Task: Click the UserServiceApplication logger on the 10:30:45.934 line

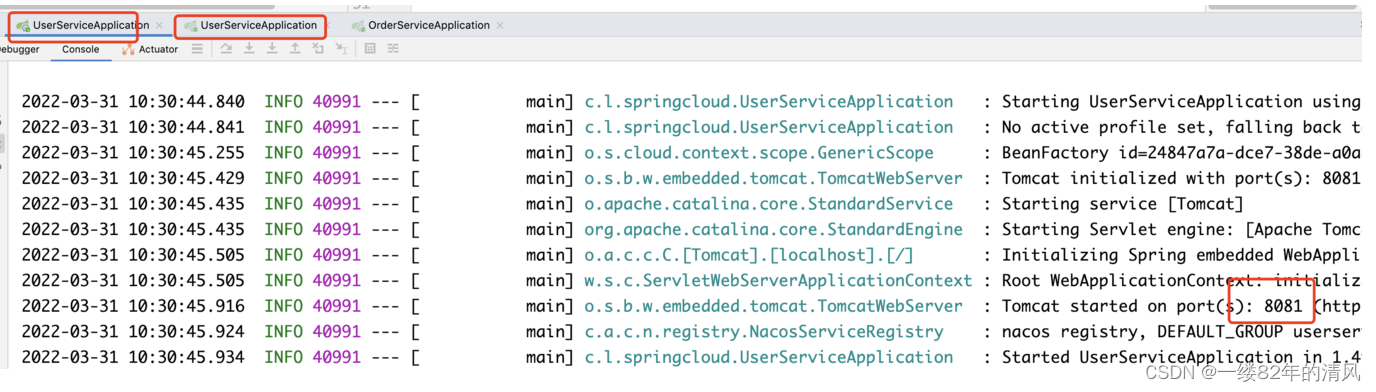Action: [x=768, y=357]
